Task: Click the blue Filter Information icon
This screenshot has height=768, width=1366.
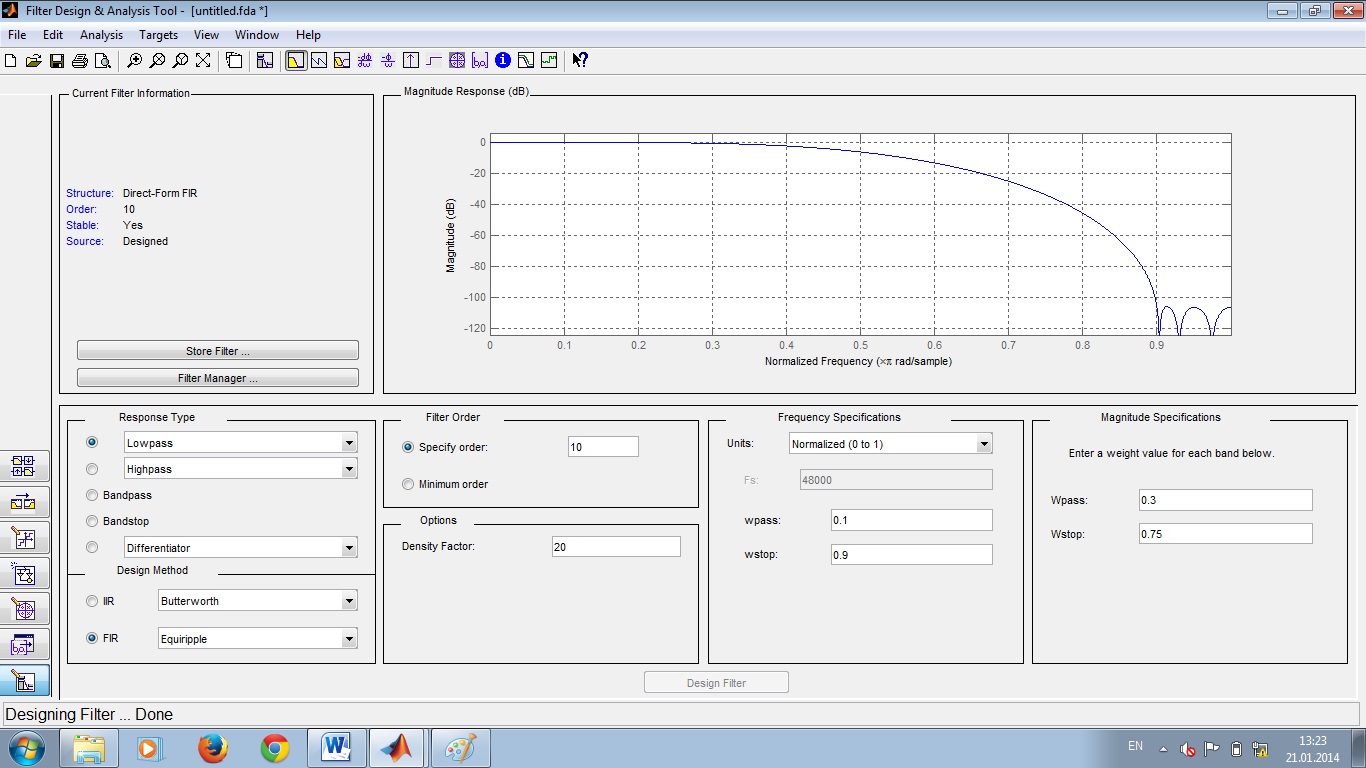Action: (x=503, y=61)
